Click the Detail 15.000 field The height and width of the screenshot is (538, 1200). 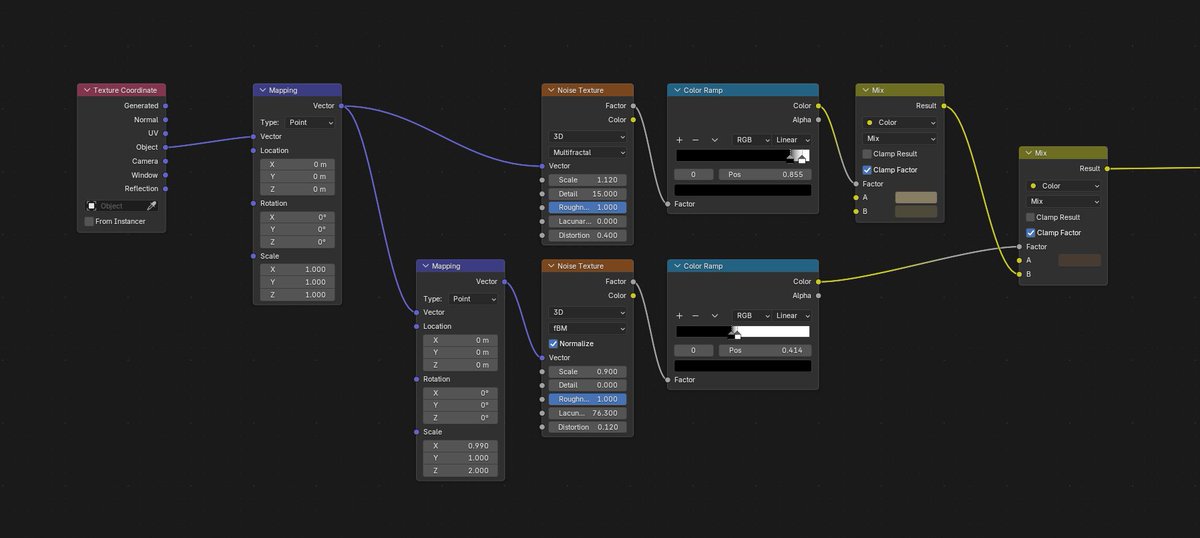(x=588, y=194)
